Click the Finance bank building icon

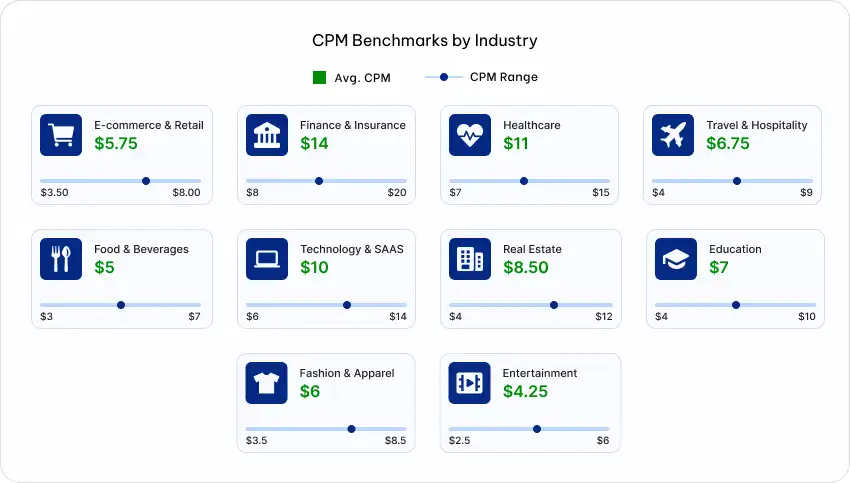267,135
